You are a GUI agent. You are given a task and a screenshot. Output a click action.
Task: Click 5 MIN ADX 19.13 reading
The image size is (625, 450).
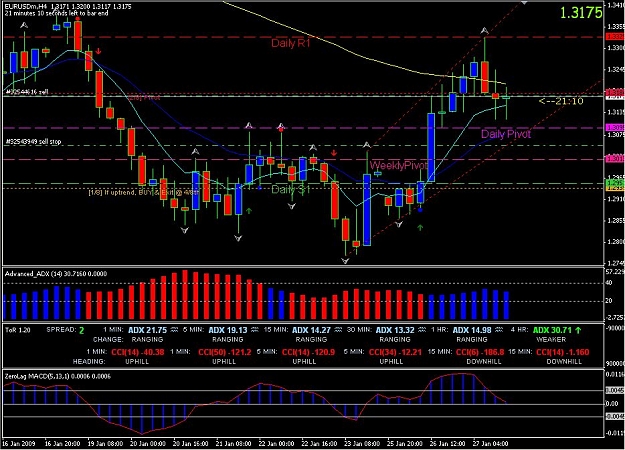point(228,330)
